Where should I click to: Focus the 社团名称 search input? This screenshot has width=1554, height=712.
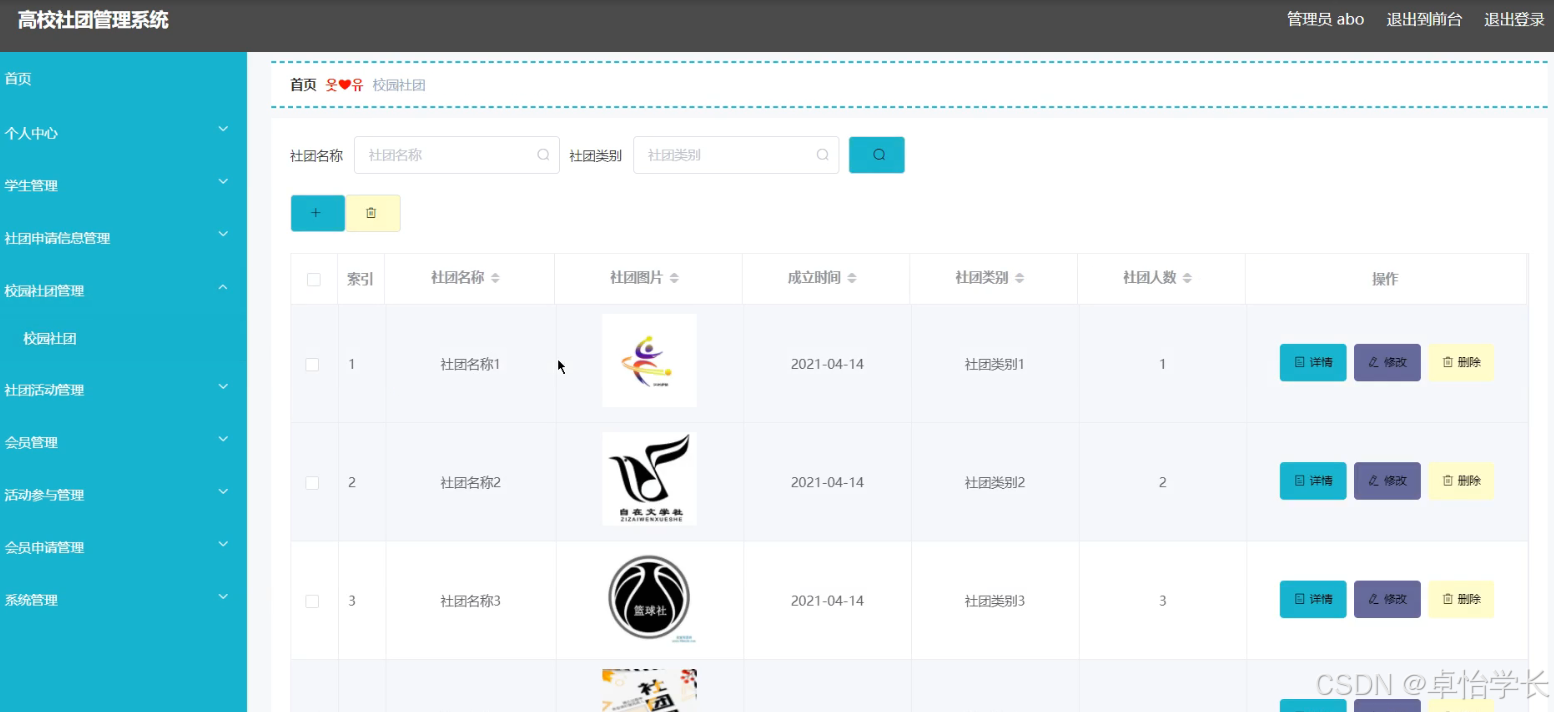pos(457,155)
